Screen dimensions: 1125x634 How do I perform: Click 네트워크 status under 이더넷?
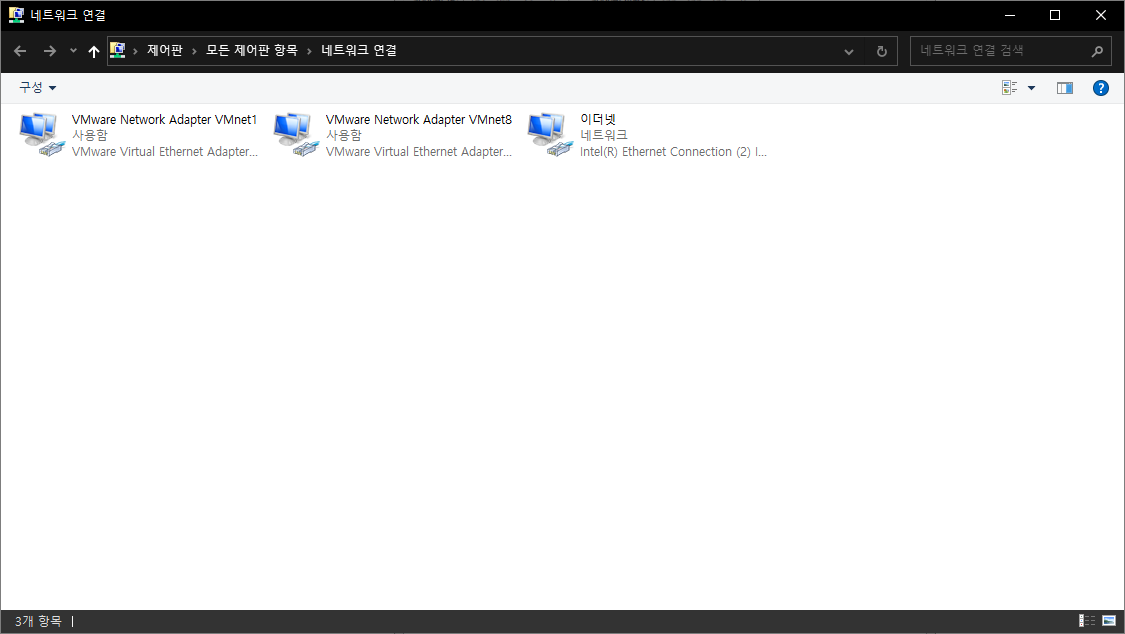point(603,135)
